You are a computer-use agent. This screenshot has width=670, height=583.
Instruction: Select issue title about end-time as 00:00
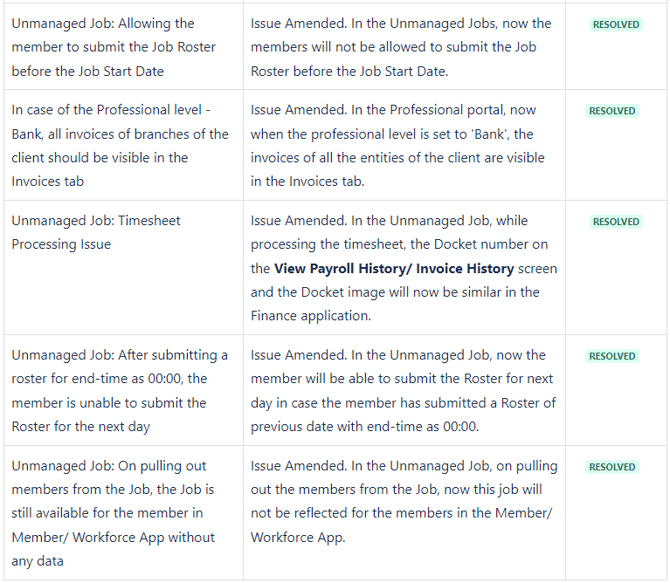pos(120,390)
